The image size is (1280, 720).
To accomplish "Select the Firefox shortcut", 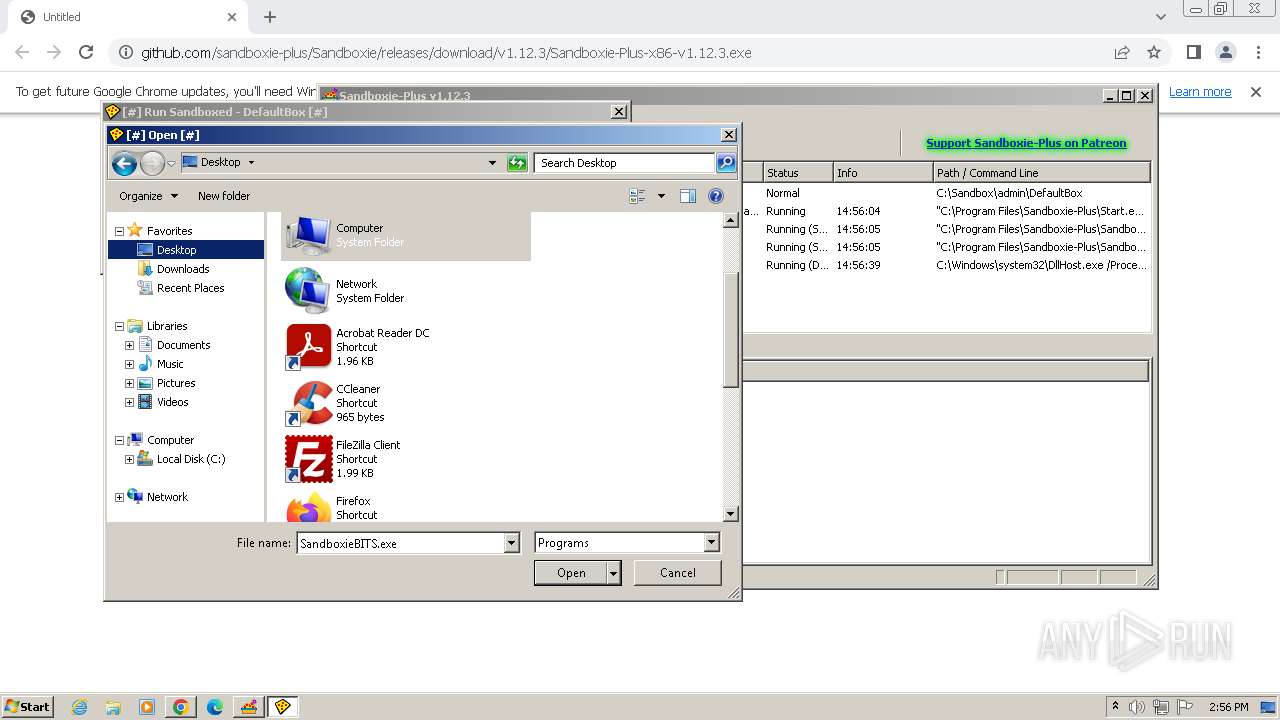I will coord(406,507).
